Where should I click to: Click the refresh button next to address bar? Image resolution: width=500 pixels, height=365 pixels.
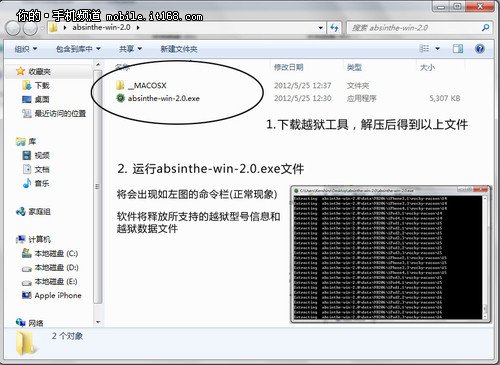334,28
